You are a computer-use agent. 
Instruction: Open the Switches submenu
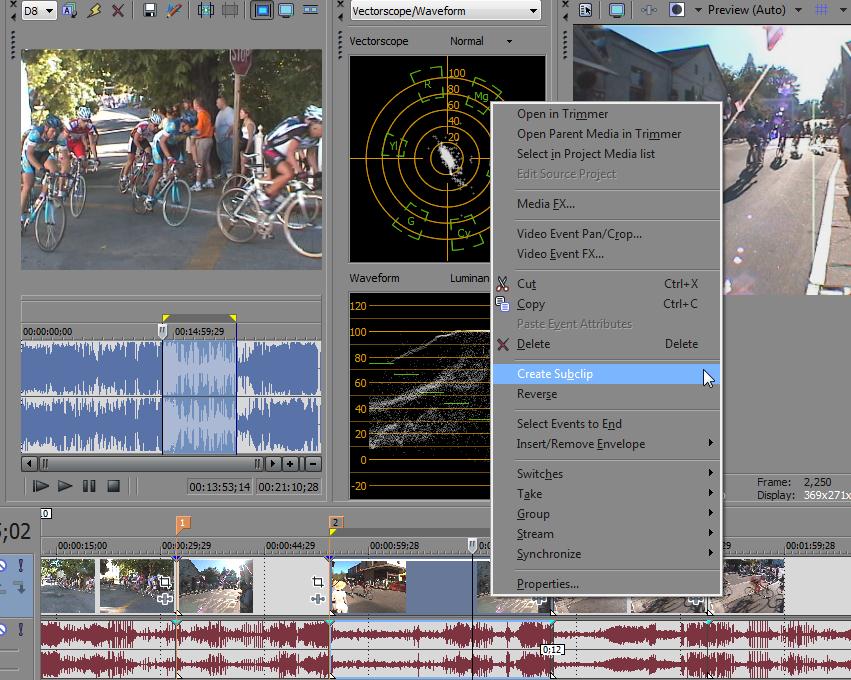(x=540, y=474)
